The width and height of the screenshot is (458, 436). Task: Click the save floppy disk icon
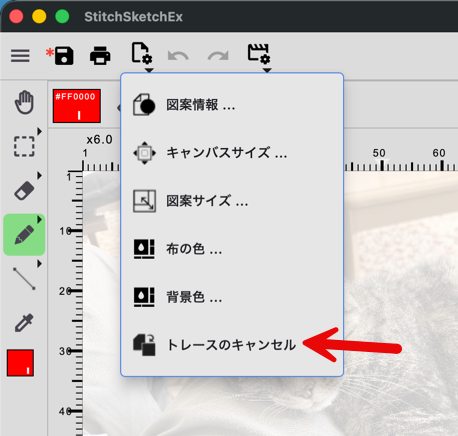click(64, 55)
